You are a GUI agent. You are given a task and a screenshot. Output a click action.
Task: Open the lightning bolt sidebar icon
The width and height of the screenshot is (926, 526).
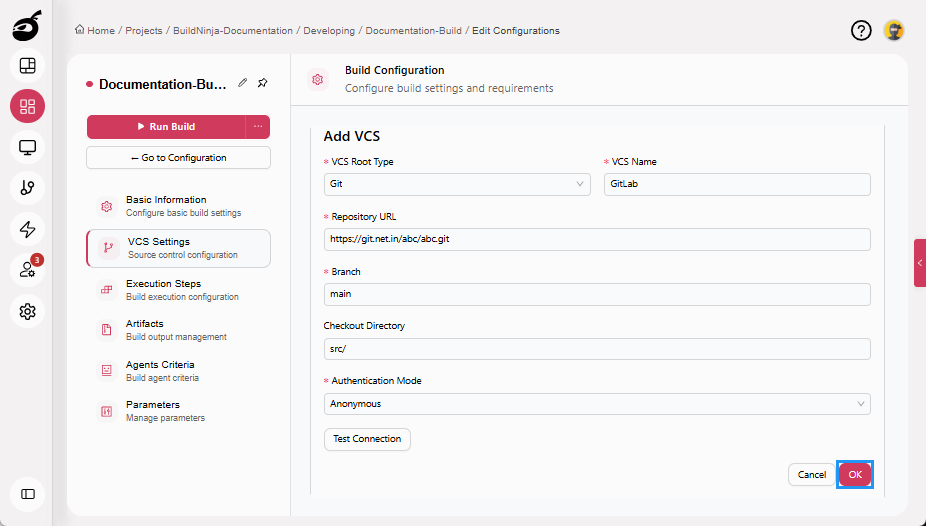pyautogui.click(x=27, y=229)
